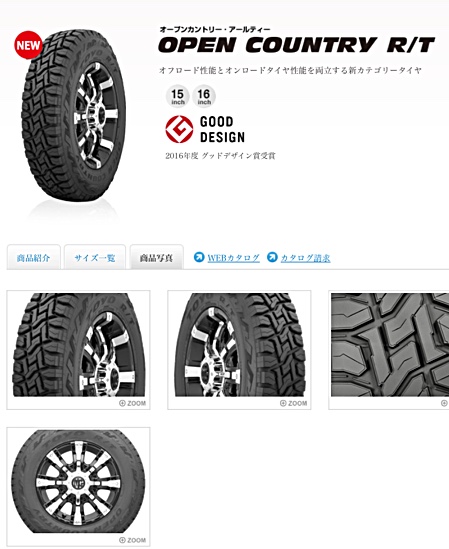This screenshot has height=549, width=449.
Task: Zoom the second right-angle tire photo
Action: (x=293, y=403)
